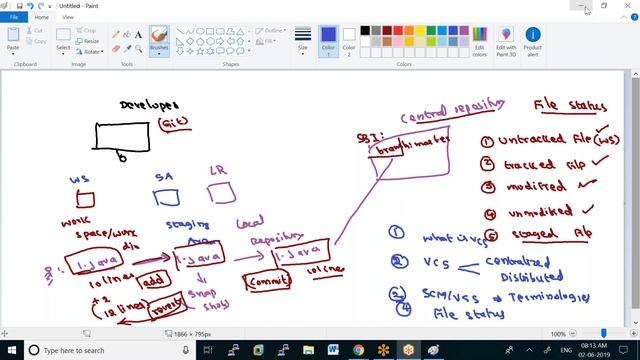Pick the Line shape
Viewport: 640px width, 360px height.
(180, 31)
